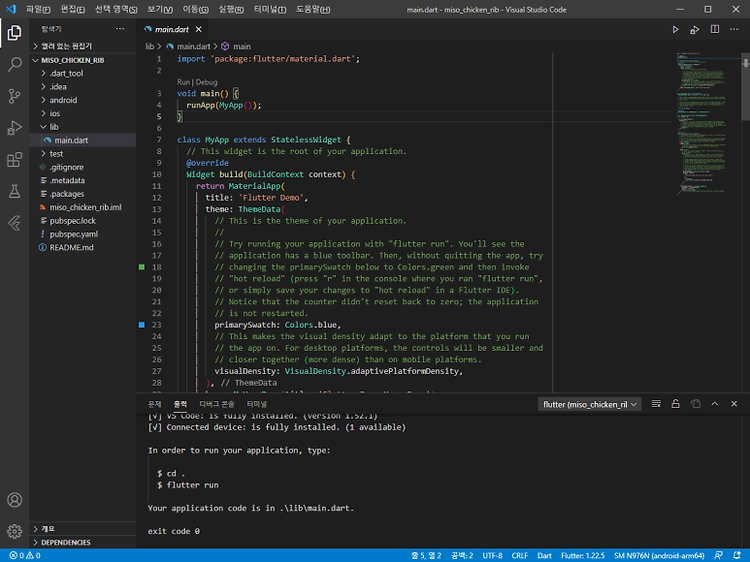The width and height of the screenshot is (750, 562).
Task: Click SM N976N device in status bar
Action: [x=659, y=556]
